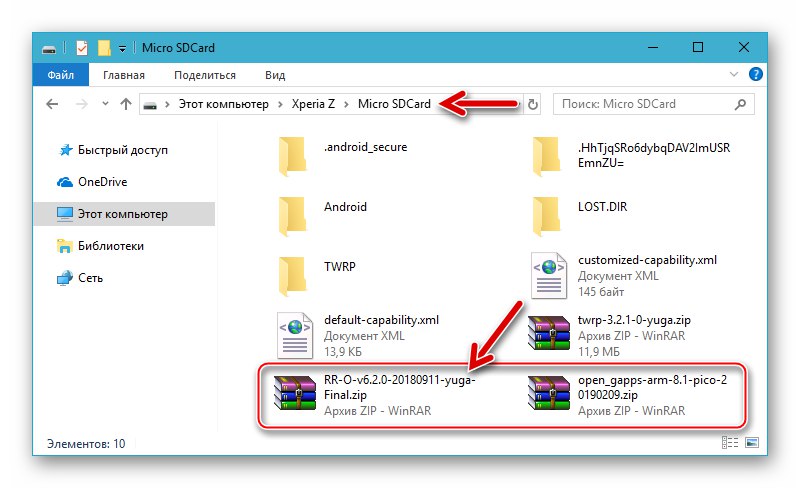Refresh the folder view
The width and height of the screenshot is (800, 488).
533,105
